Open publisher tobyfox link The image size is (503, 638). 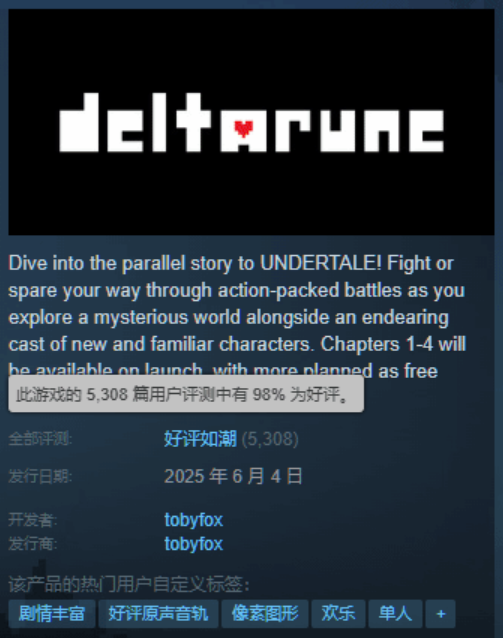[193, 544]
